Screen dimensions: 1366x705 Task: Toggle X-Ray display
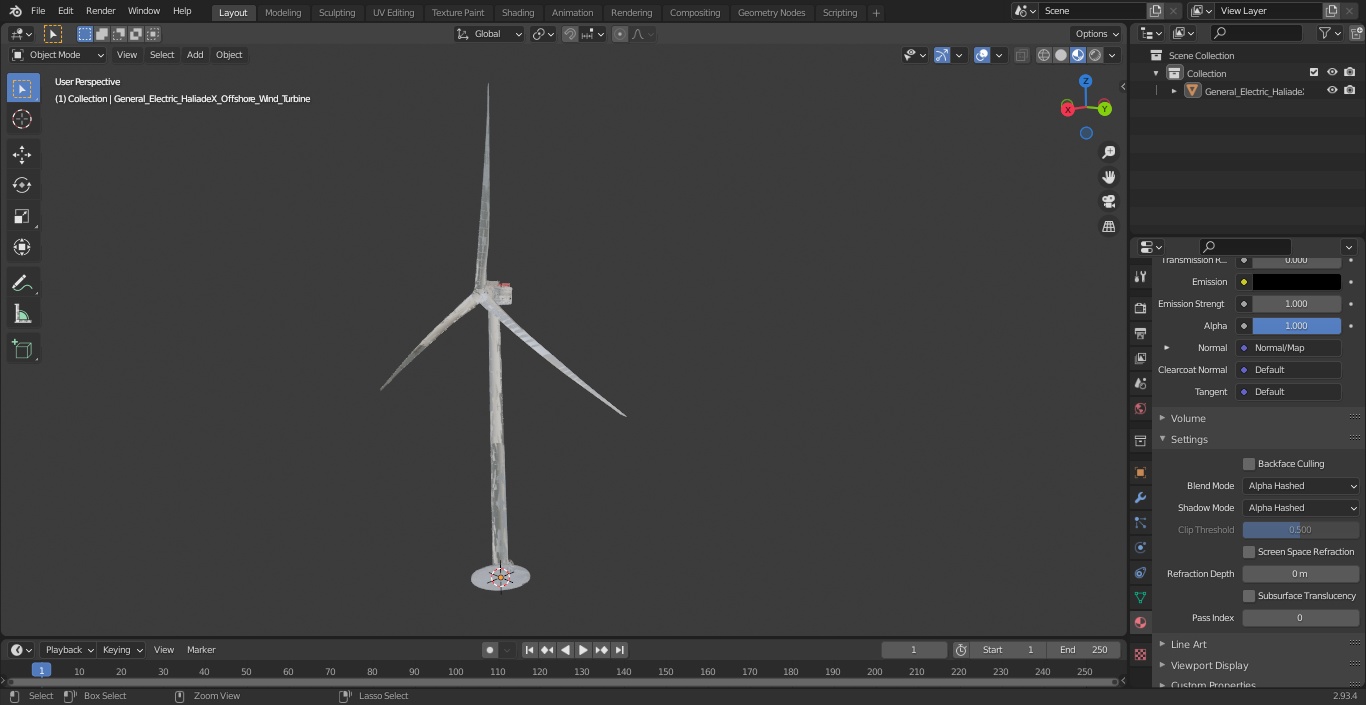(1021, 55)
